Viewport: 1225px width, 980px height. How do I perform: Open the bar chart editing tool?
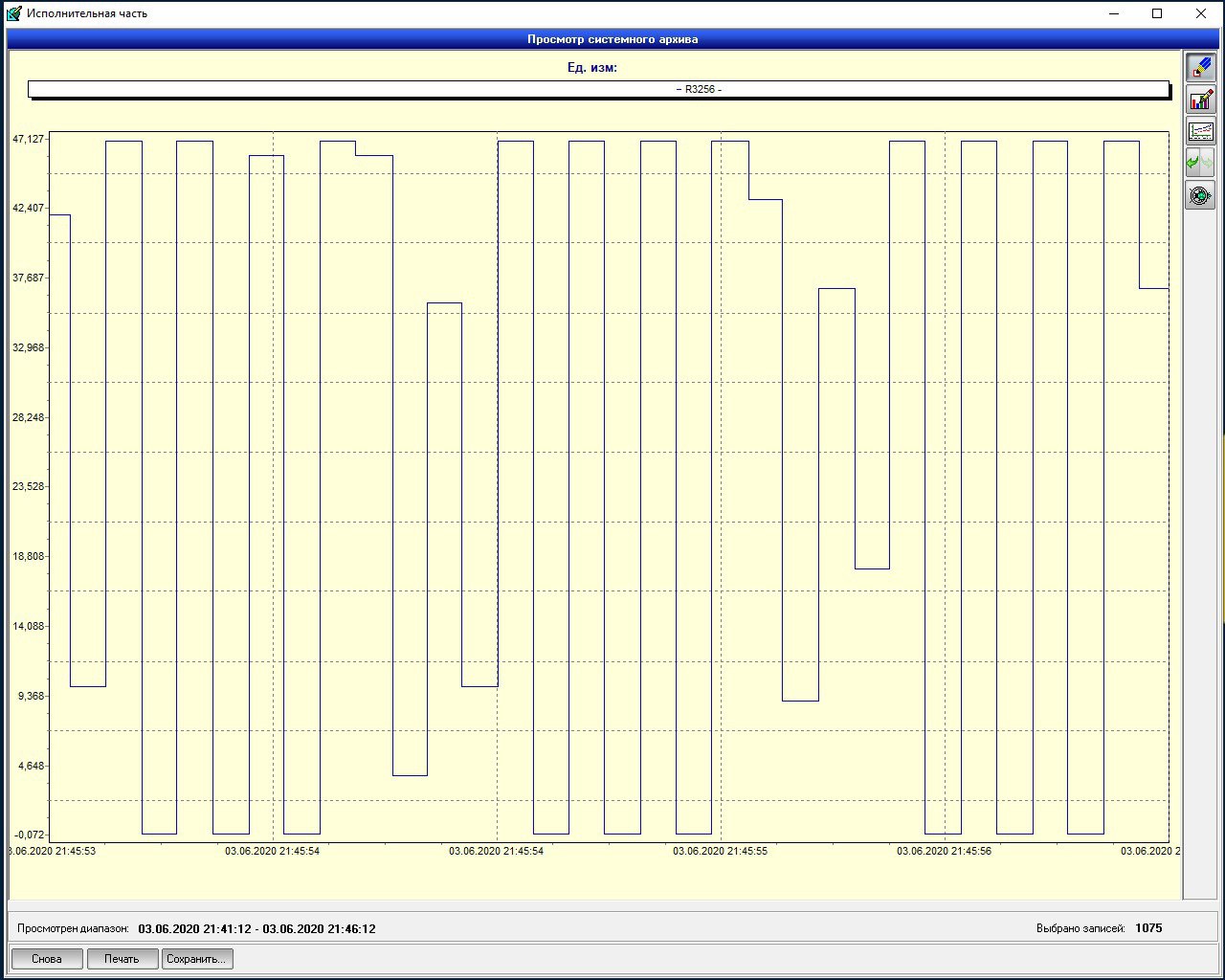coord(1200,100)
